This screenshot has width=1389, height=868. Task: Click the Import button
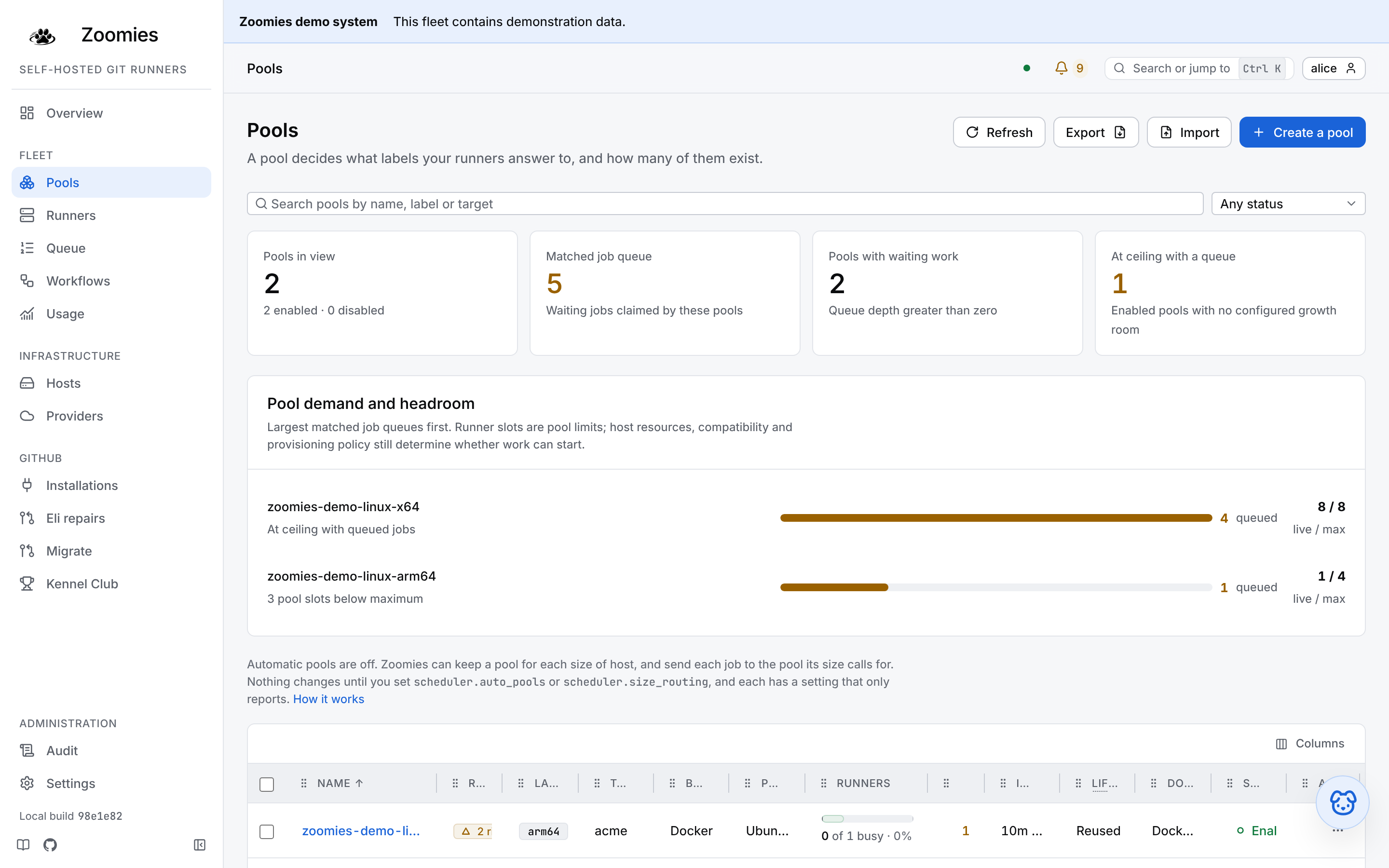(x=1189, y=132)
